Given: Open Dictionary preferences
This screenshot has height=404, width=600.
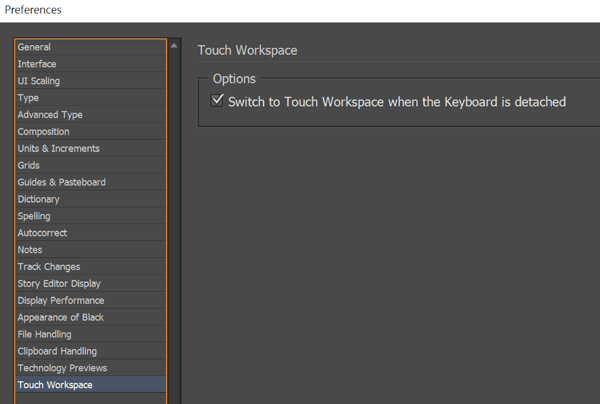Looking at the screenshot, I should 91,199.
